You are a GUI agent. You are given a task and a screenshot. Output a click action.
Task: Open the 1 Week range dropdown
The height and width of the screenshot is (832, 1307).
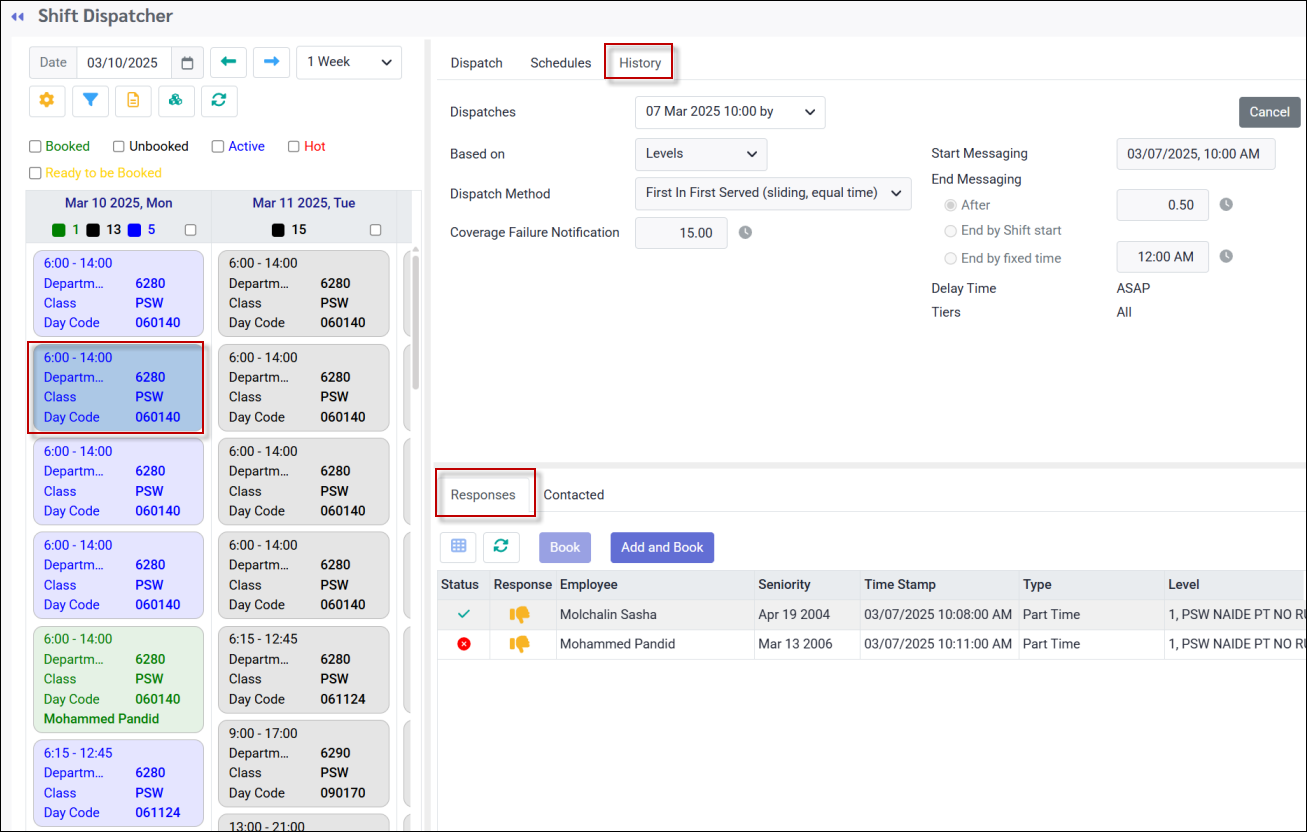coord(349,62)
